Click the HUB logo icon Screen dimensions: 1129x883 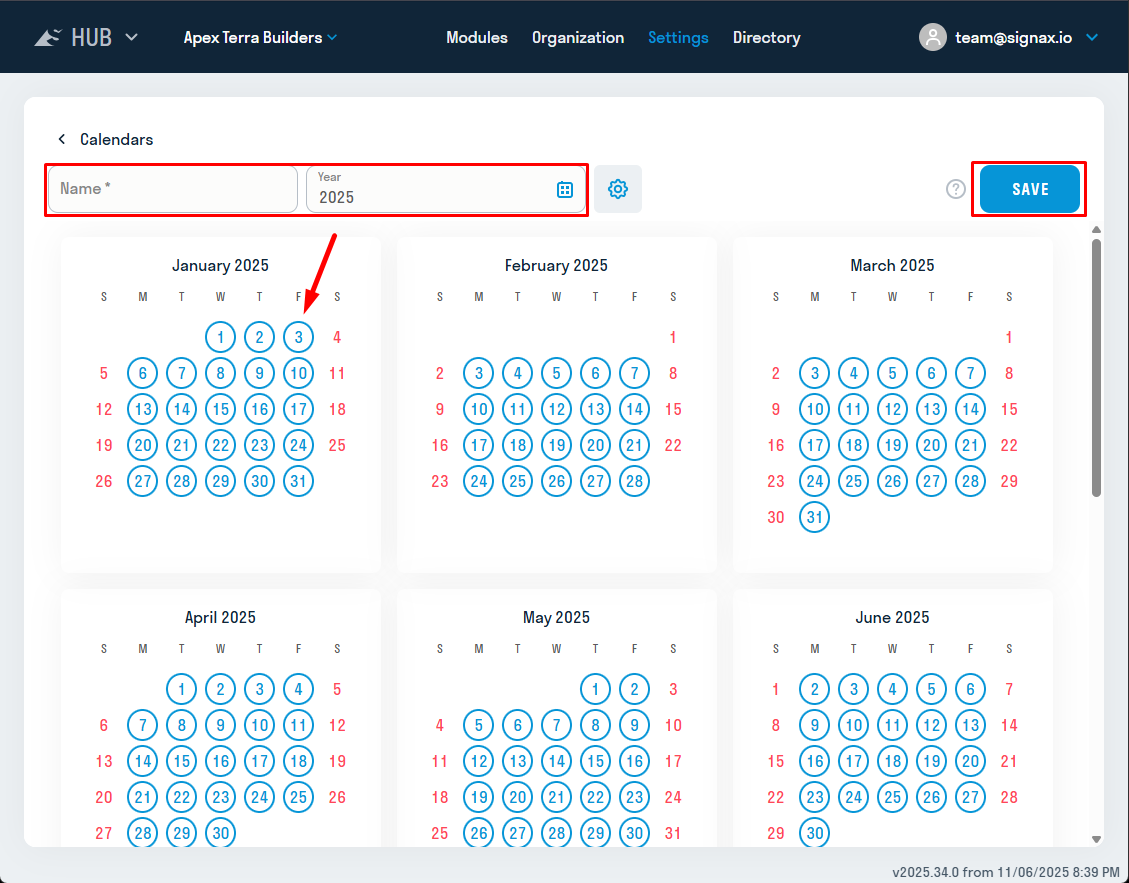(48, 37)
